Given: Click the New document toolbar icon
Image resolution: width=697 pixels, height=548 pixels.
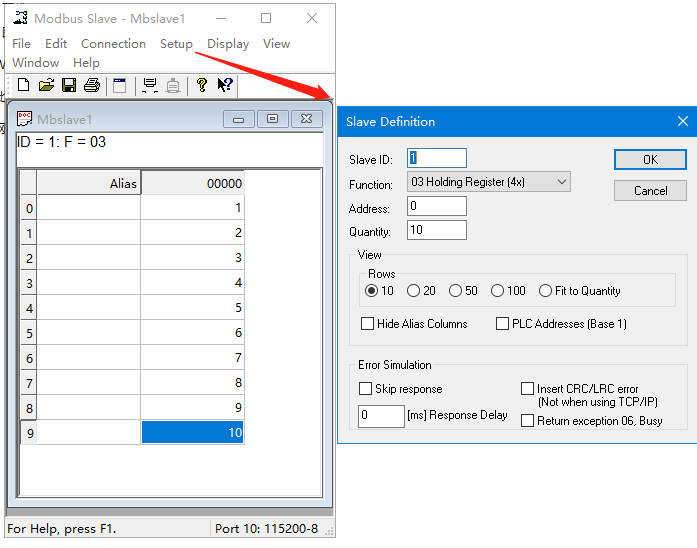Looking at the screenshot, I should coord(23,86).
